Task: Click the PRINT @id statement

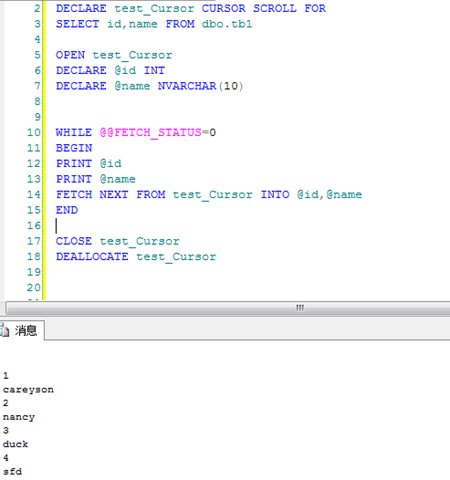Action: pyautogui.click(x=89, y=163)
